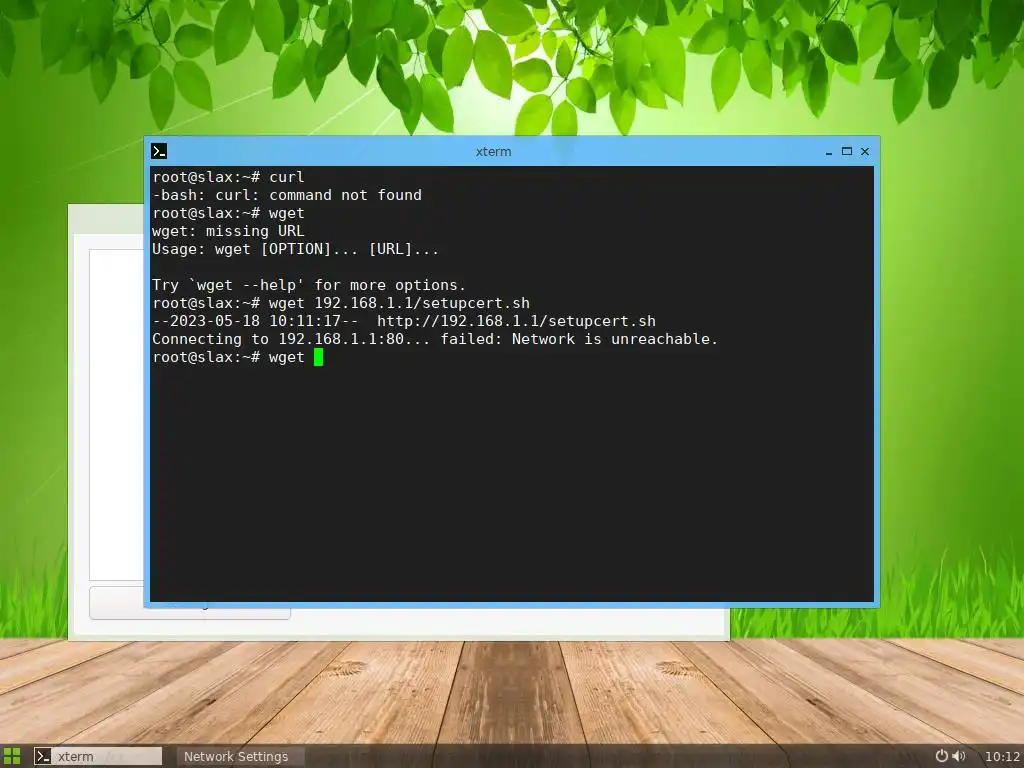Click '-bash: curl: command not found' output
The height and width of the screenshot is (768, 1024).
287,195
